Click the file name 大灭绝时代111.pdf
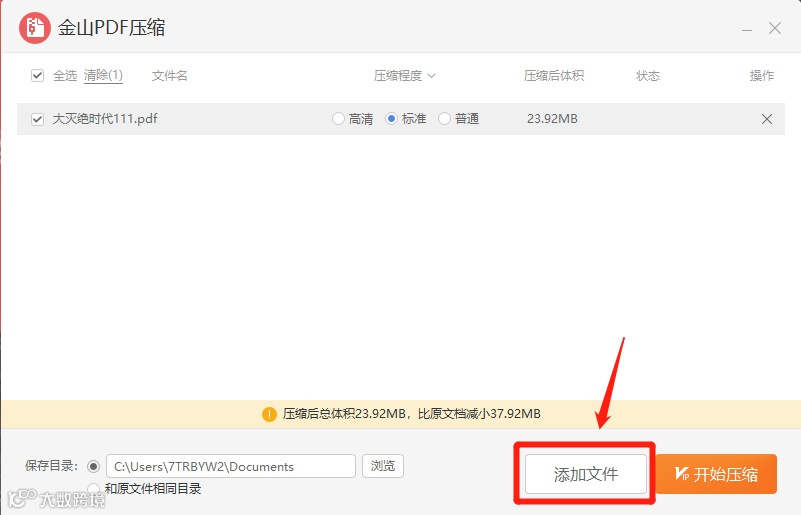Image resolution: width=801 pixels, height=515 pixels. tap(105, 119)
